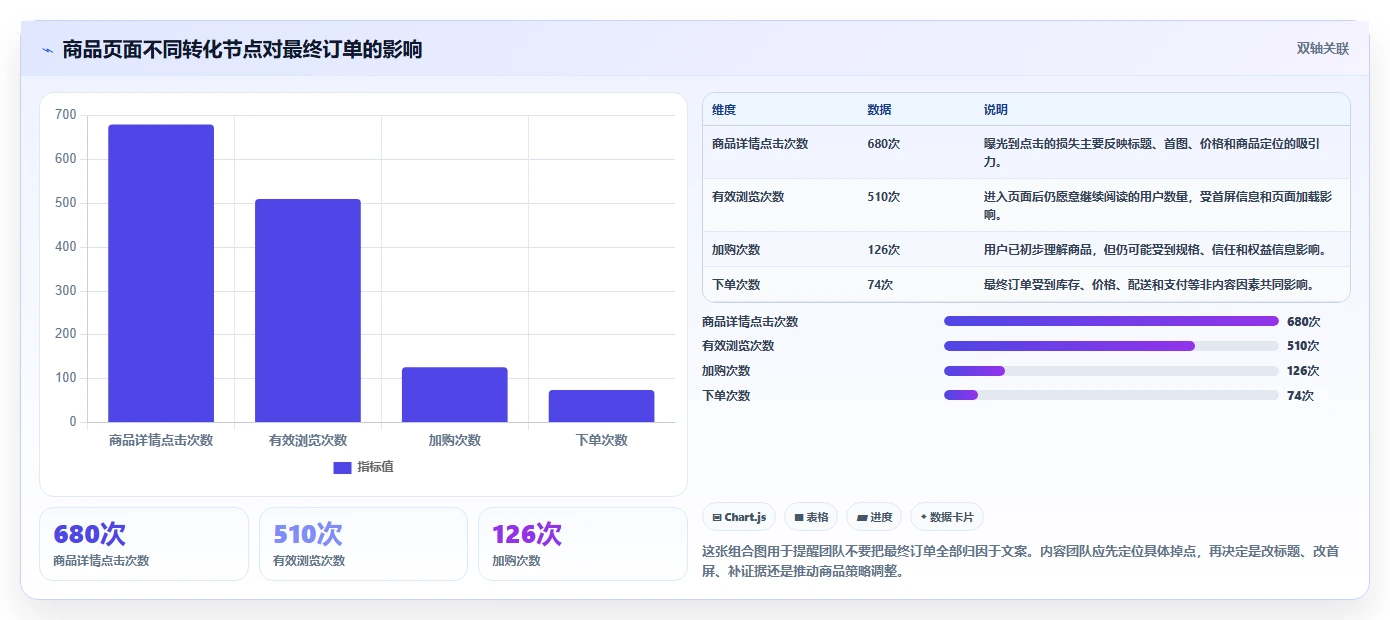The width and height of the screenshot is (1390, 620).
Task: Click the dashboard title 商品页面不同转化节点对最终订单的影响
Action: (x=242, y=49)
